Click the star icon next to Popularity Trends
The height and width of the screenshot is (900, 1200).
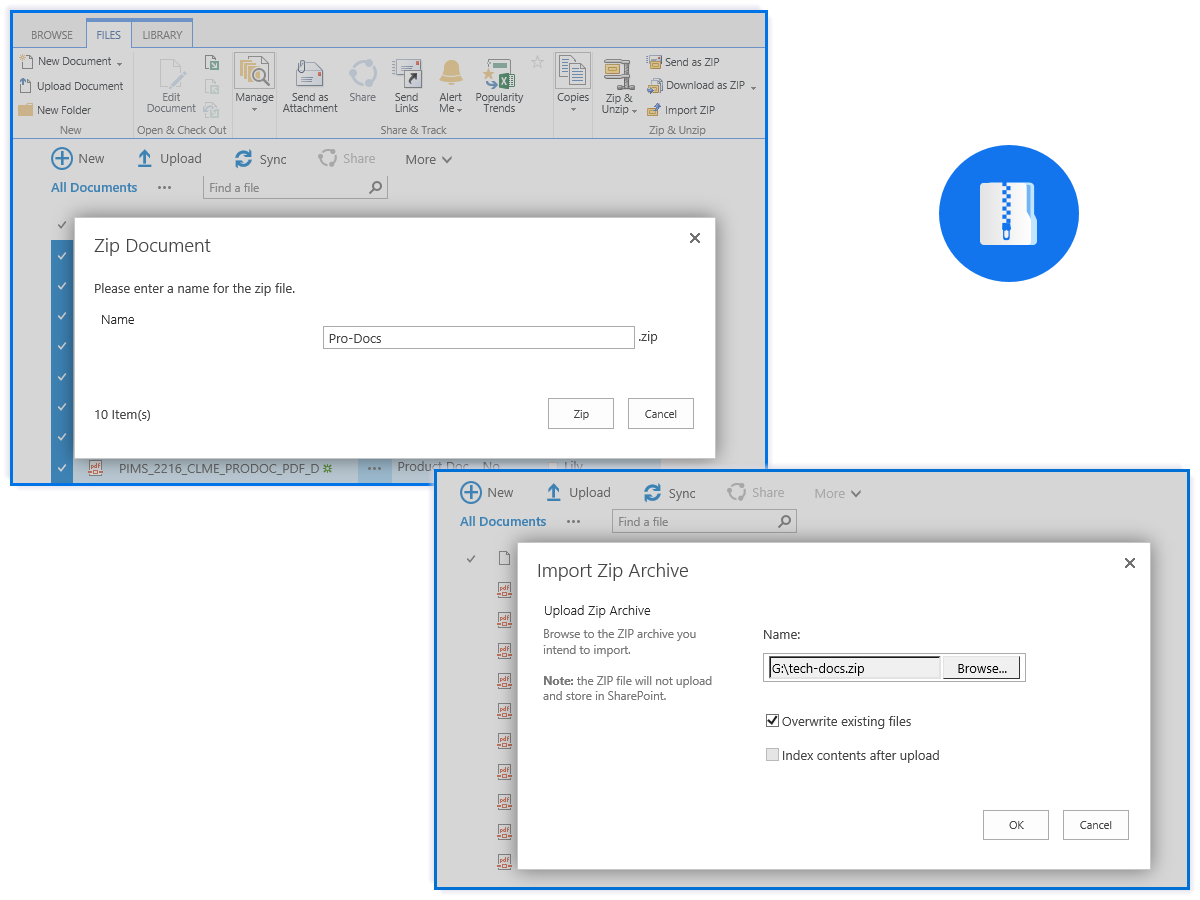tap(537, 62)
